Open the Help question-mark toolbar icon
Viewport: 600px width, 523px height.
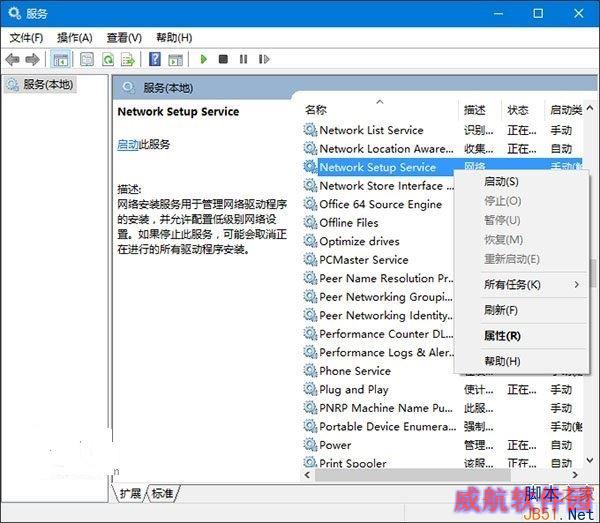click(155, 59)
